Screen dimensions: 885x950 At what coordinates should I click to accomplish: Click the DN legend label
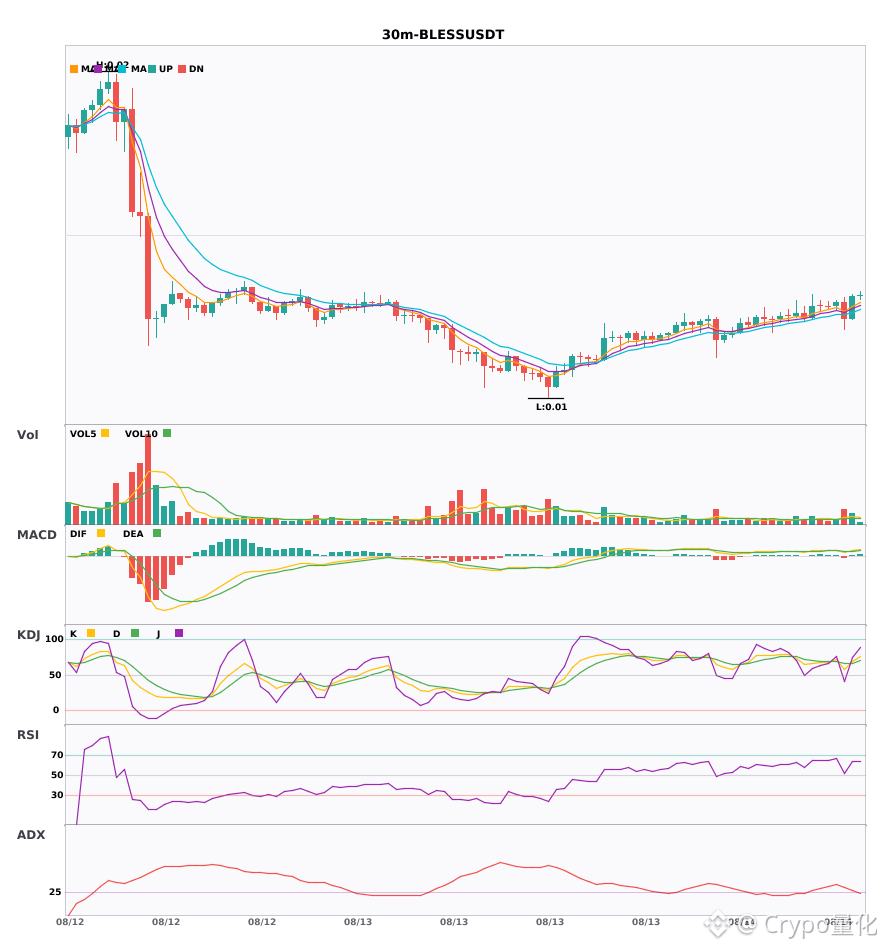(196, 69)
